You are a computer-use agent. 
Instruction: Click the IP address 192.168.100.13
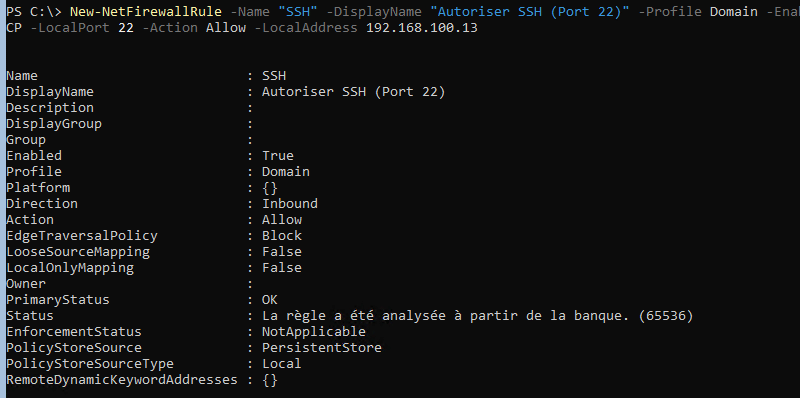[x=422, y=28]
